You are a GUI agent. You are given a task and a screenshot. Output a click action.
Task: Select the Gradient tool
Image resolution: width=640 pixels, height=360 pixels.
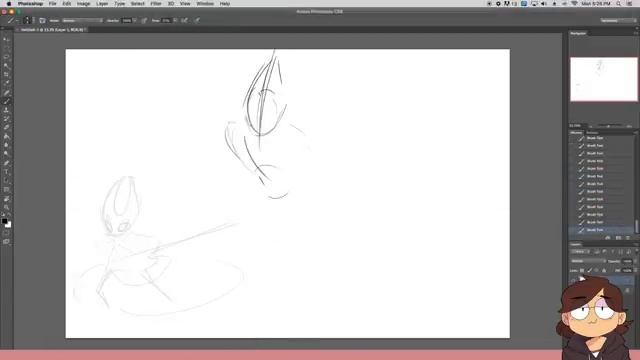coord(6,136)
